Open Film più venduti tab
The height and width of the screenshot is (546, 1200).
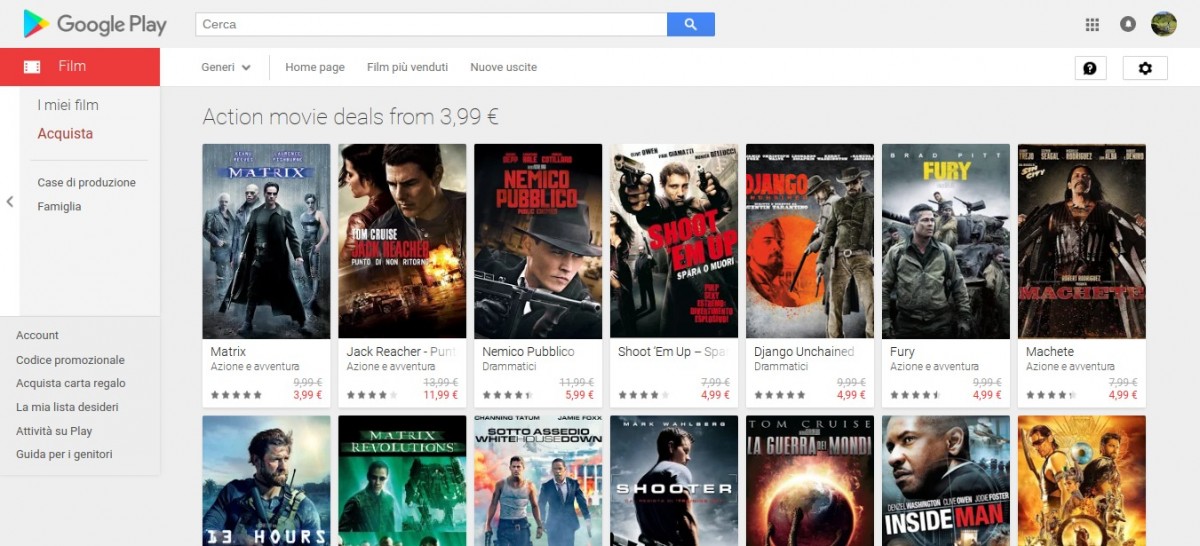click(x=407, y=68)
